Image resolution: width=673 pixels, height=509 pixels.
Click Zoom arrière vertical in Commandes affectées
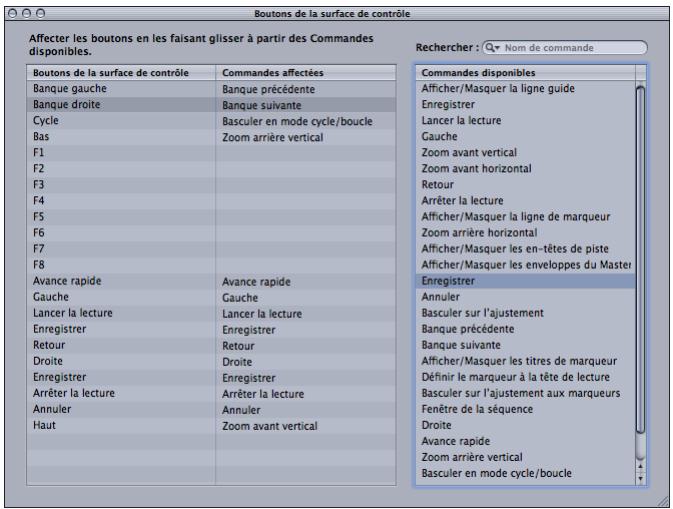273,137
